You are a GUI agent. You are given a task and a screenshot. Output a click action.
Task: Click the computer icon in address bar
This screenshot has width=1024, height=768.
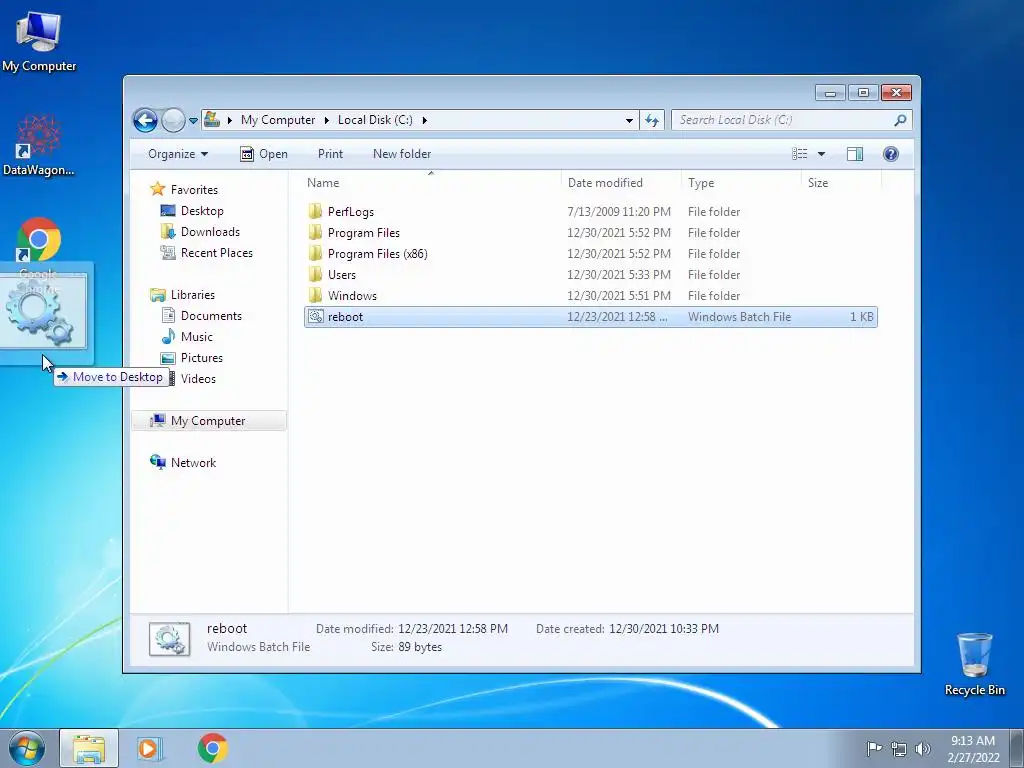pos(212,120)
